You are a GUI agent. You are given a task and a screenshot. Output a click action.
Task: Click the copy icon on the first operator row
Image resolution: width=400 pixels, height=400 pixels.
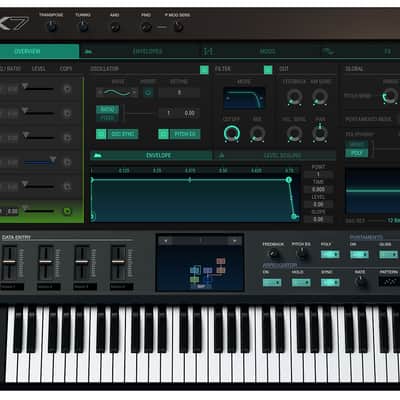[x=67, y=89]
